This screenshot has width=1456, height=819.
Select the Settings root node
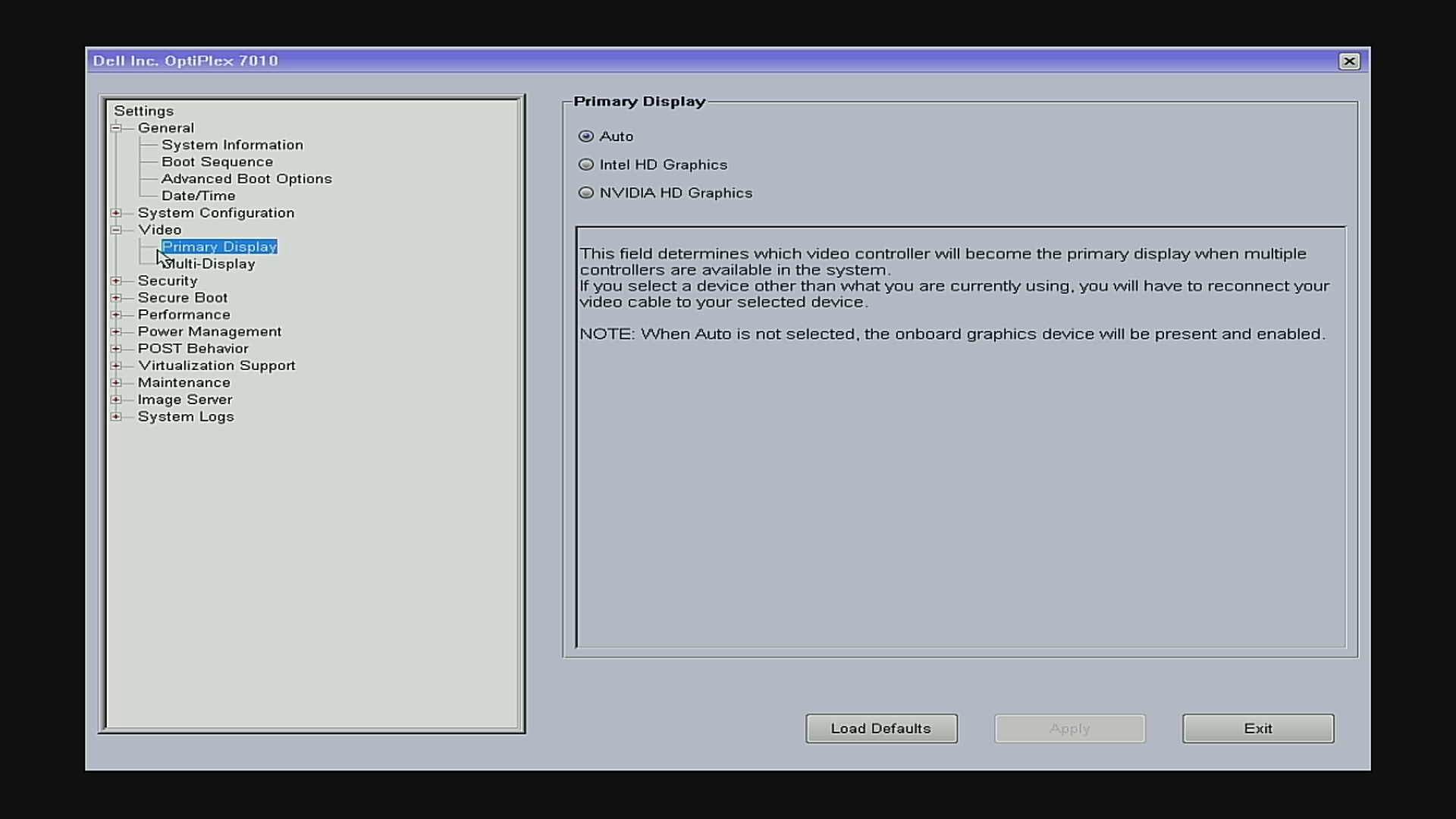pos(143,111)
